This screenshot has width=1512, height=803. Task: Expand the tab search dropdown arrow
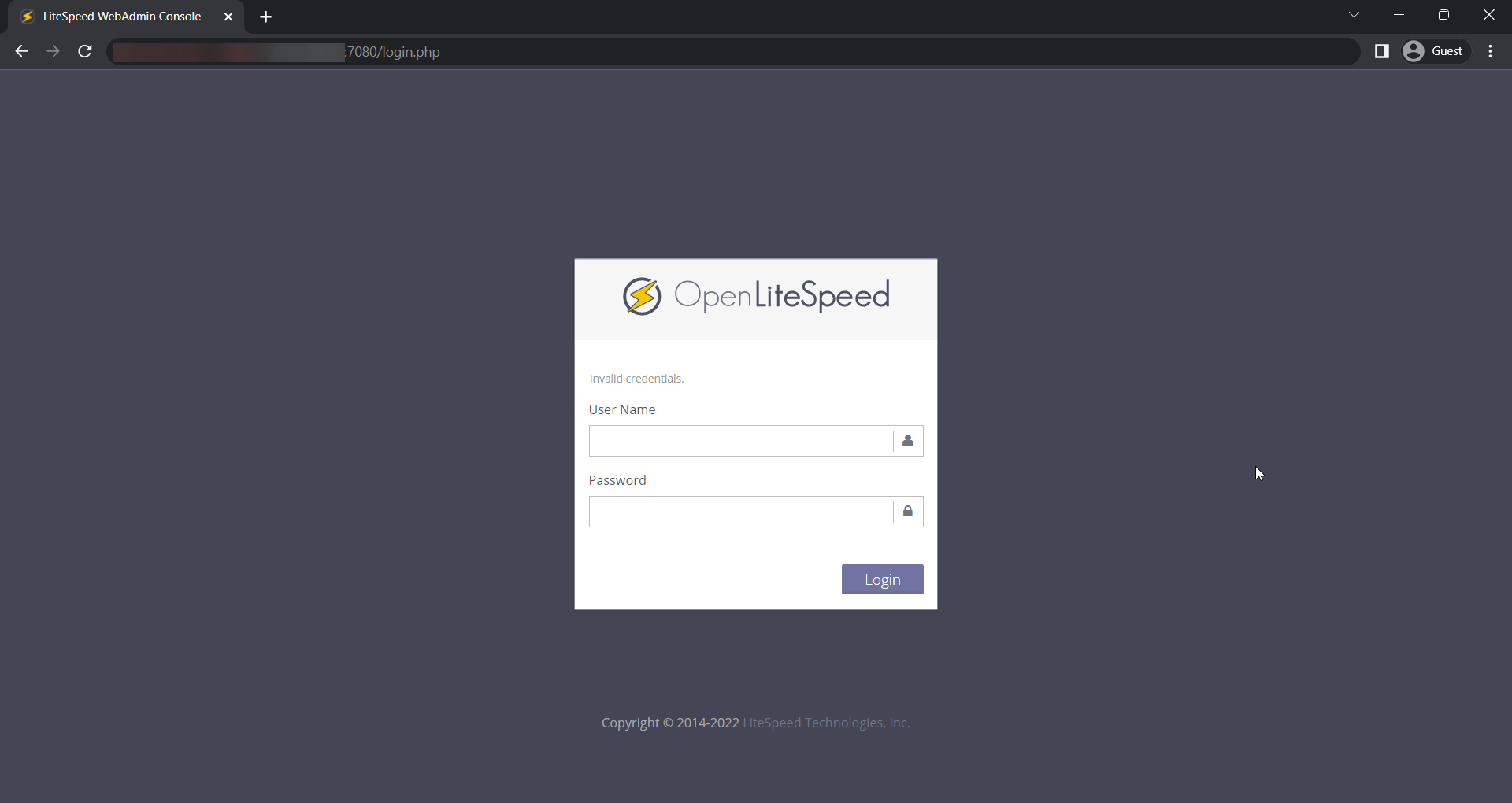1354,15
